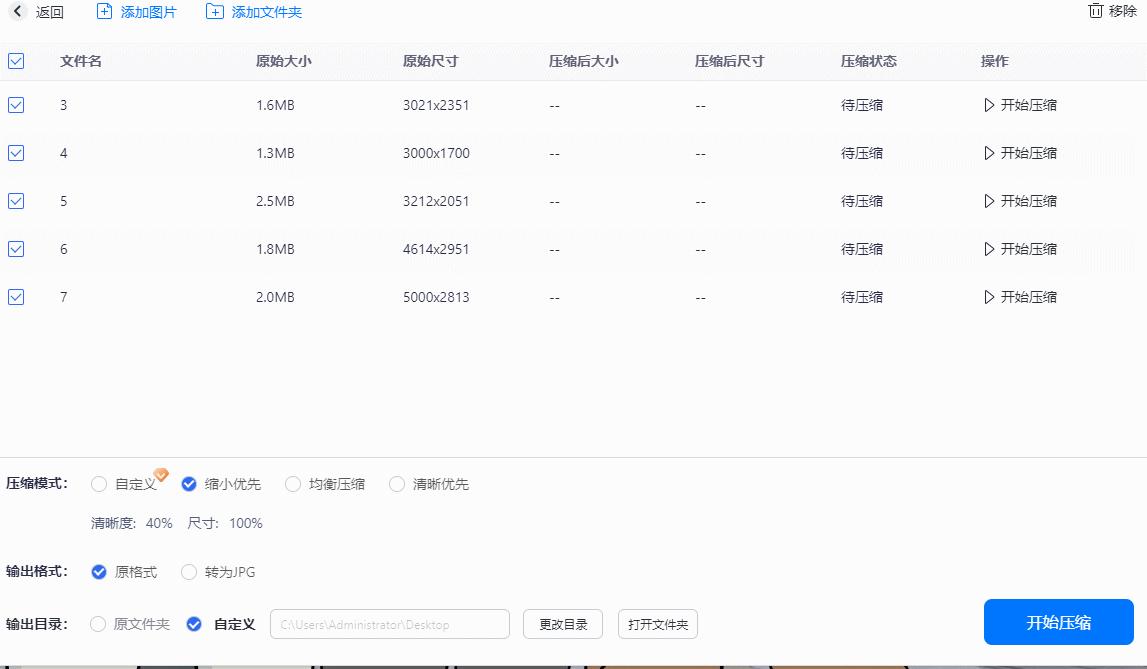Uncheck the checkbox for file 4
The width and height of the screenshot is (1147, 669).
pyautogui.click(x=16, y=153)
